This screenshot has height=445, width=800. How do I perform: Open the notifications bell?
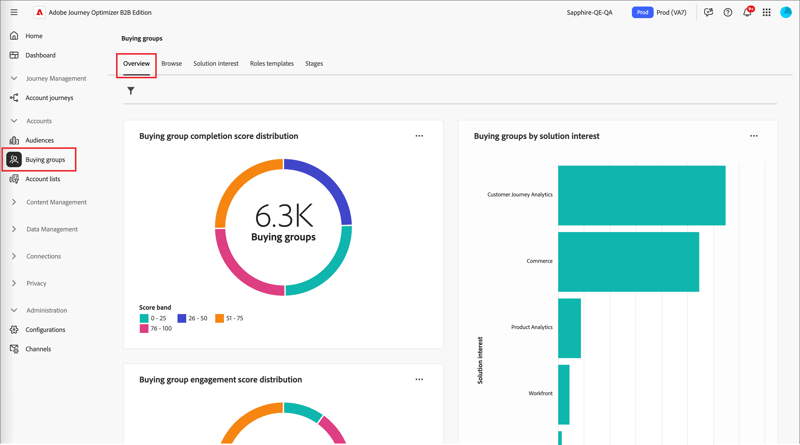click(747, 12)
